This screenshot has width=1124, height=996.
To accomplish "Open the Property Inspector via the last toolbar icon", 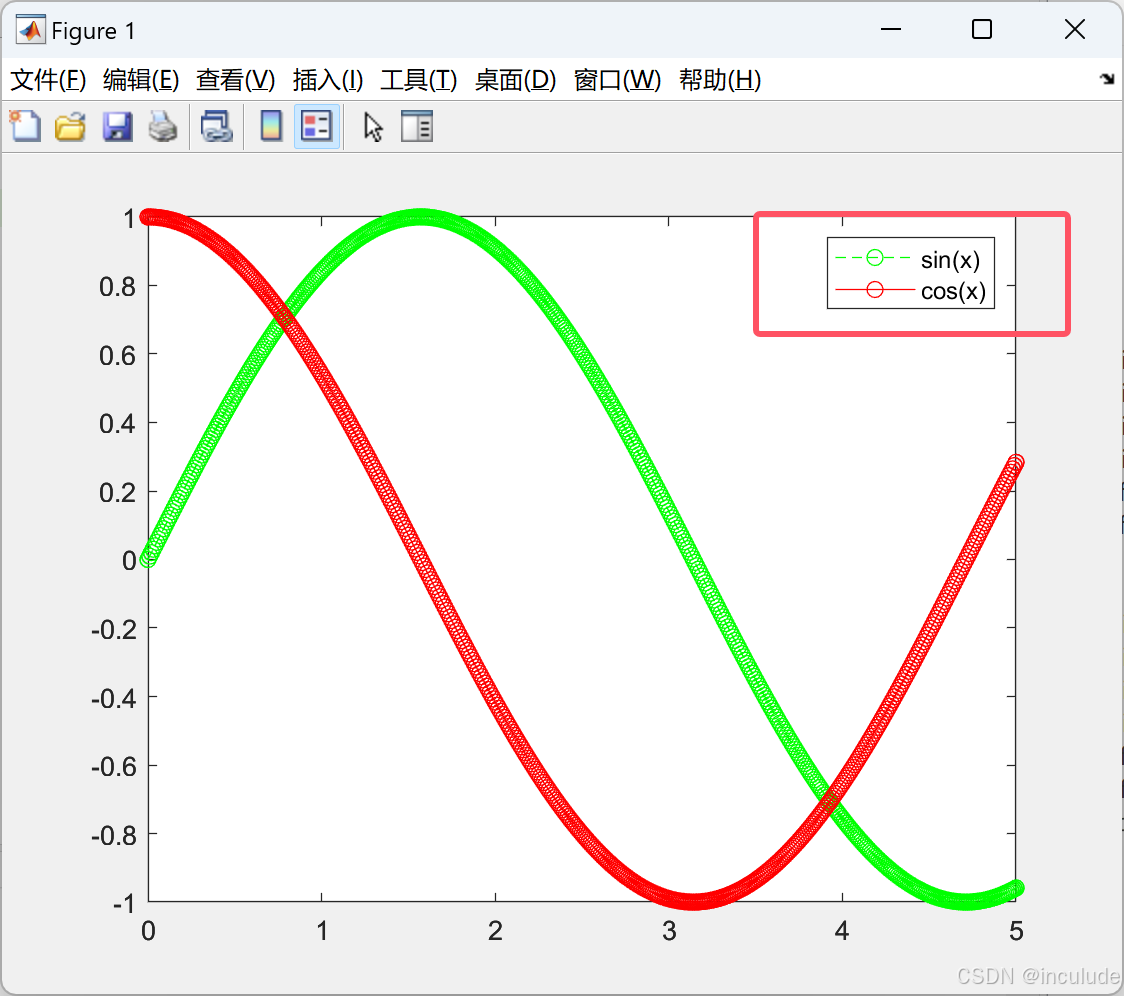I will (x=416, y=126).
